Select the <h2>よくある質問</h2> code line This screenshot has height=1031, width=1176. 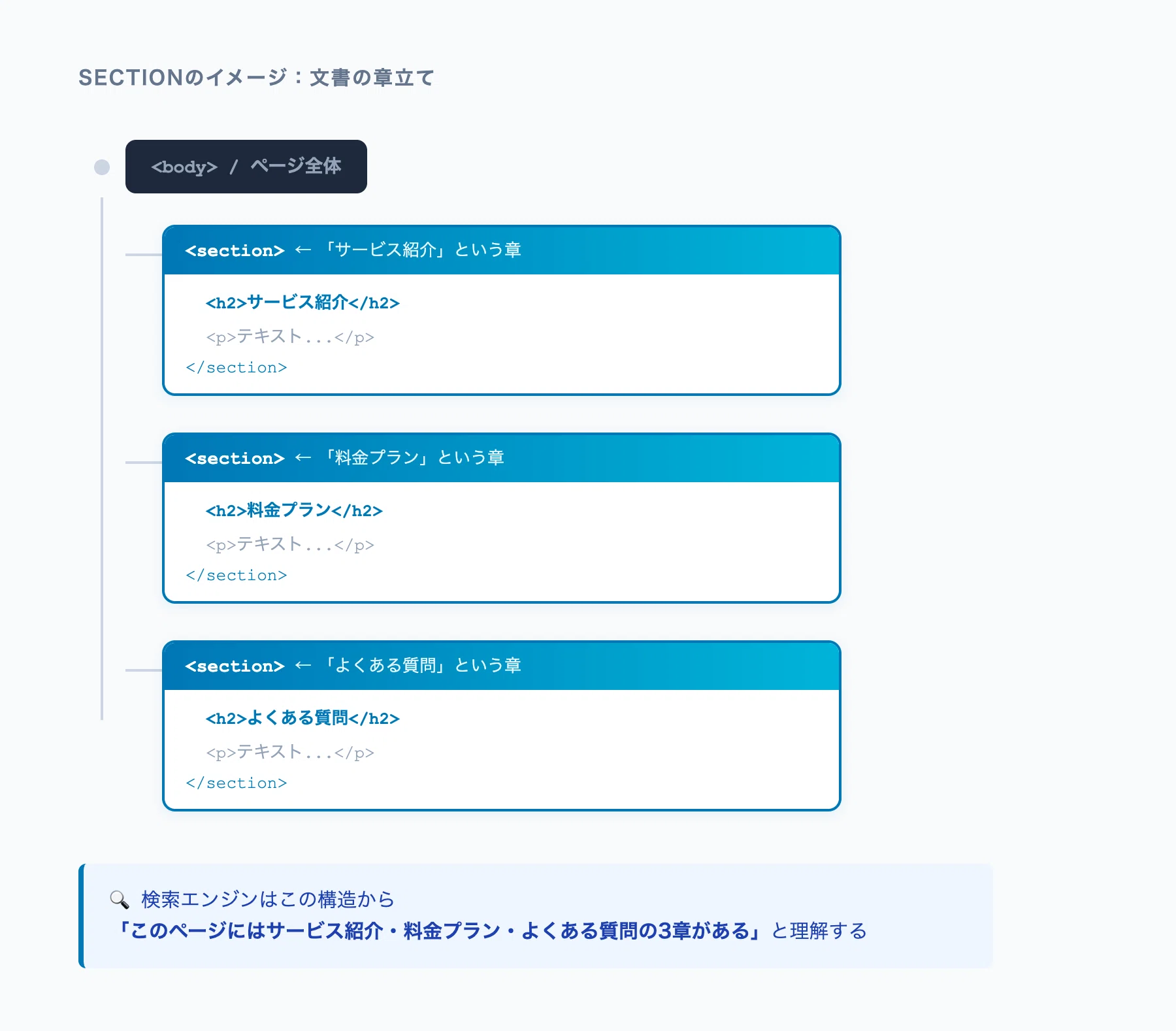302,718
